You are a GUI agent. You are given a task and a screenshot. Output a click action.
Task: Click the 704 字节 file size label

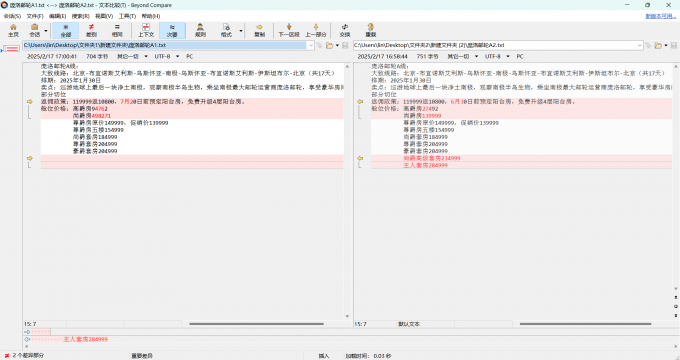click(97, 56)
